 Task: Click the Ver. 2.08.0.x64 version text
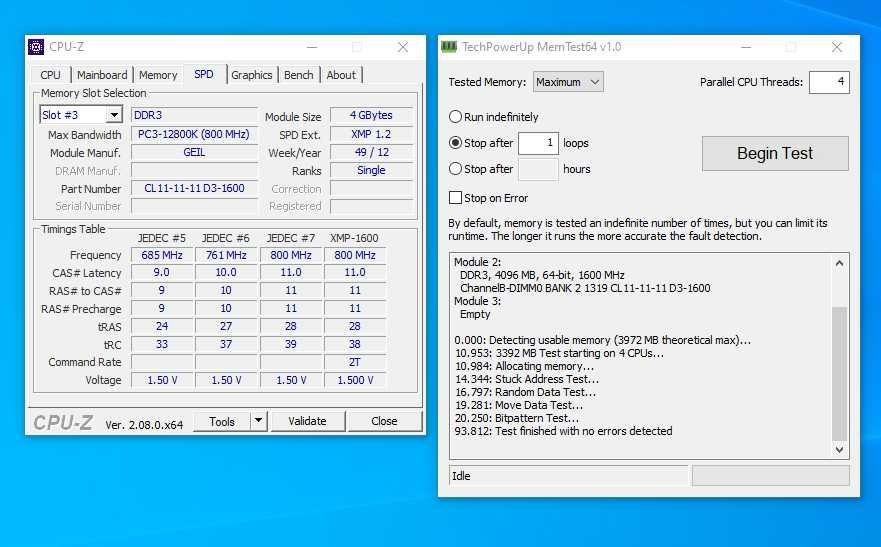(x=144, y=425)
